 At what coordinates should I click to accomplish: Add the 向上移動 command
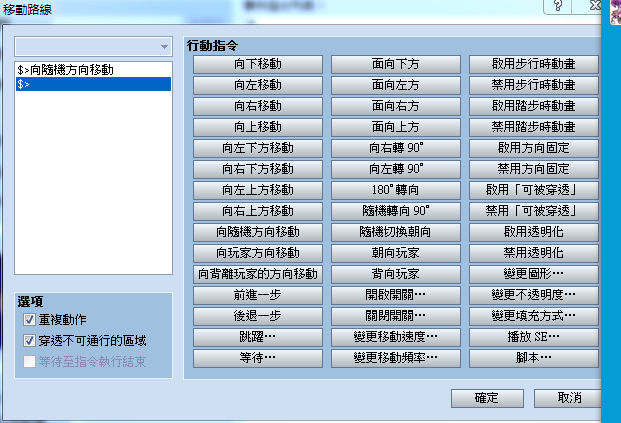click(258, 127)
